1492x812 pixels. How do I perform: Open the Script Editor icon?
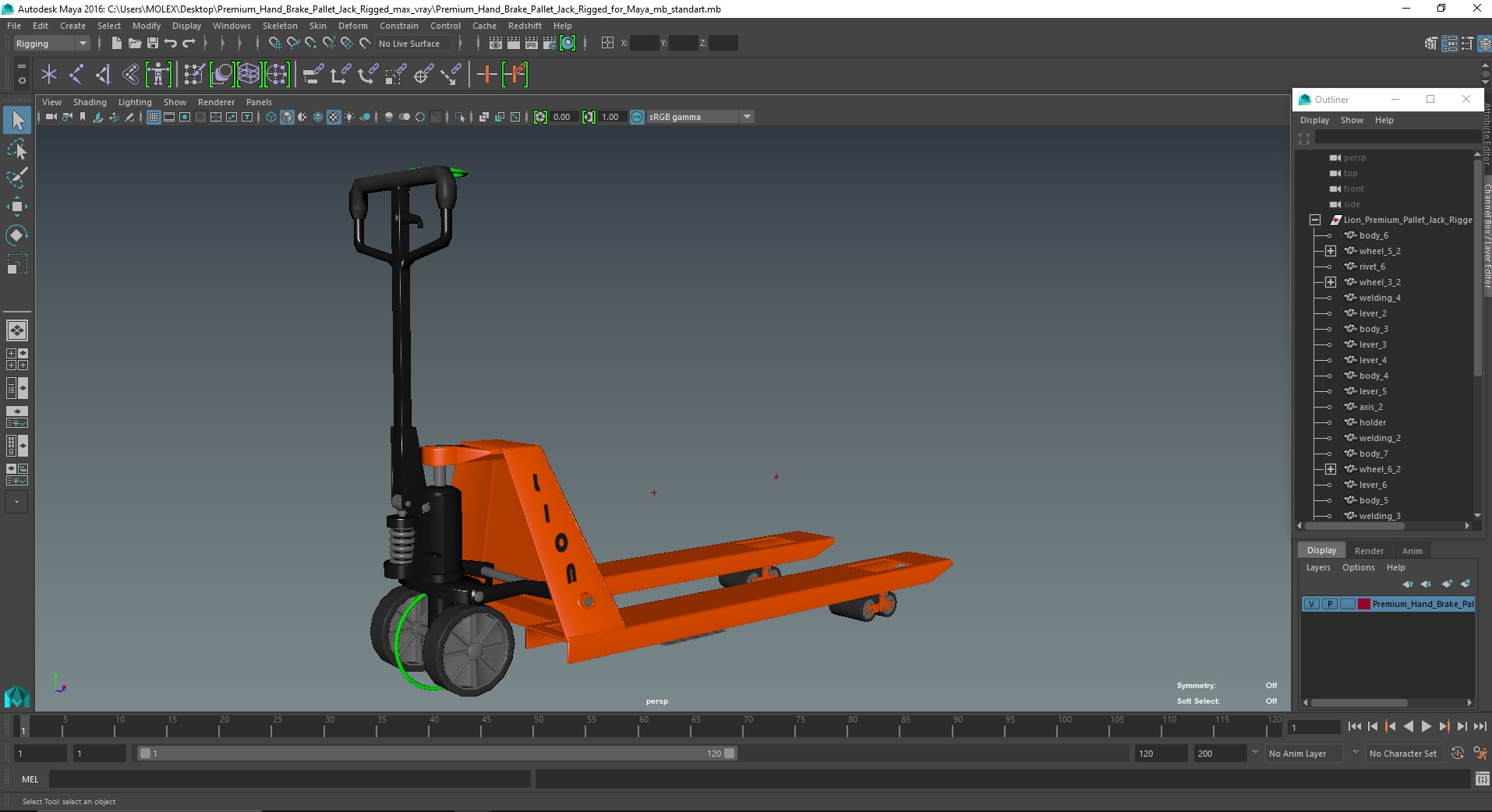(x=1482, y=779)
